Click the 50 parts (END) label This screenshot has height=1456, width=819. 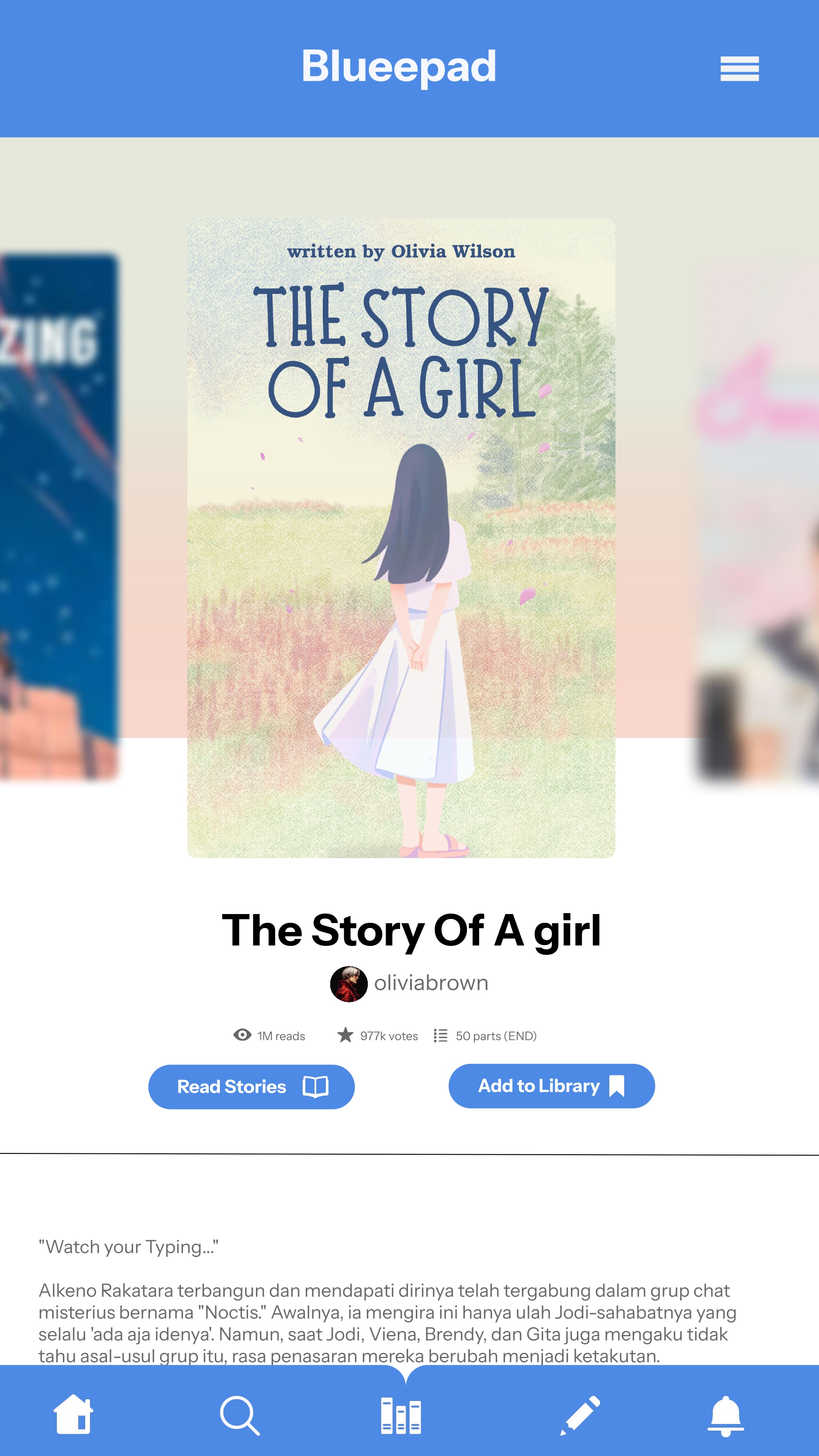tap(496, 1035)
